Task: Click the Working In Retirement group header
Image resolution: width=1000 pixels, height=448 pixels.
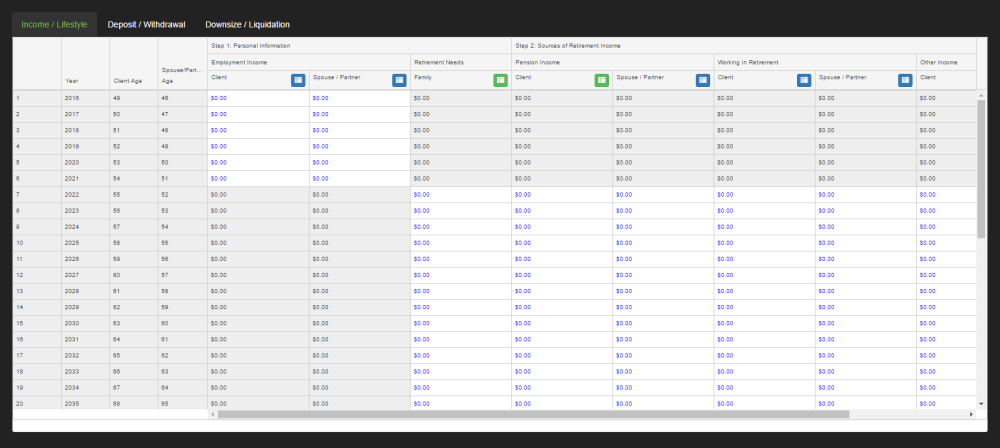Action: pyautogui.click(x=815, y=63)
